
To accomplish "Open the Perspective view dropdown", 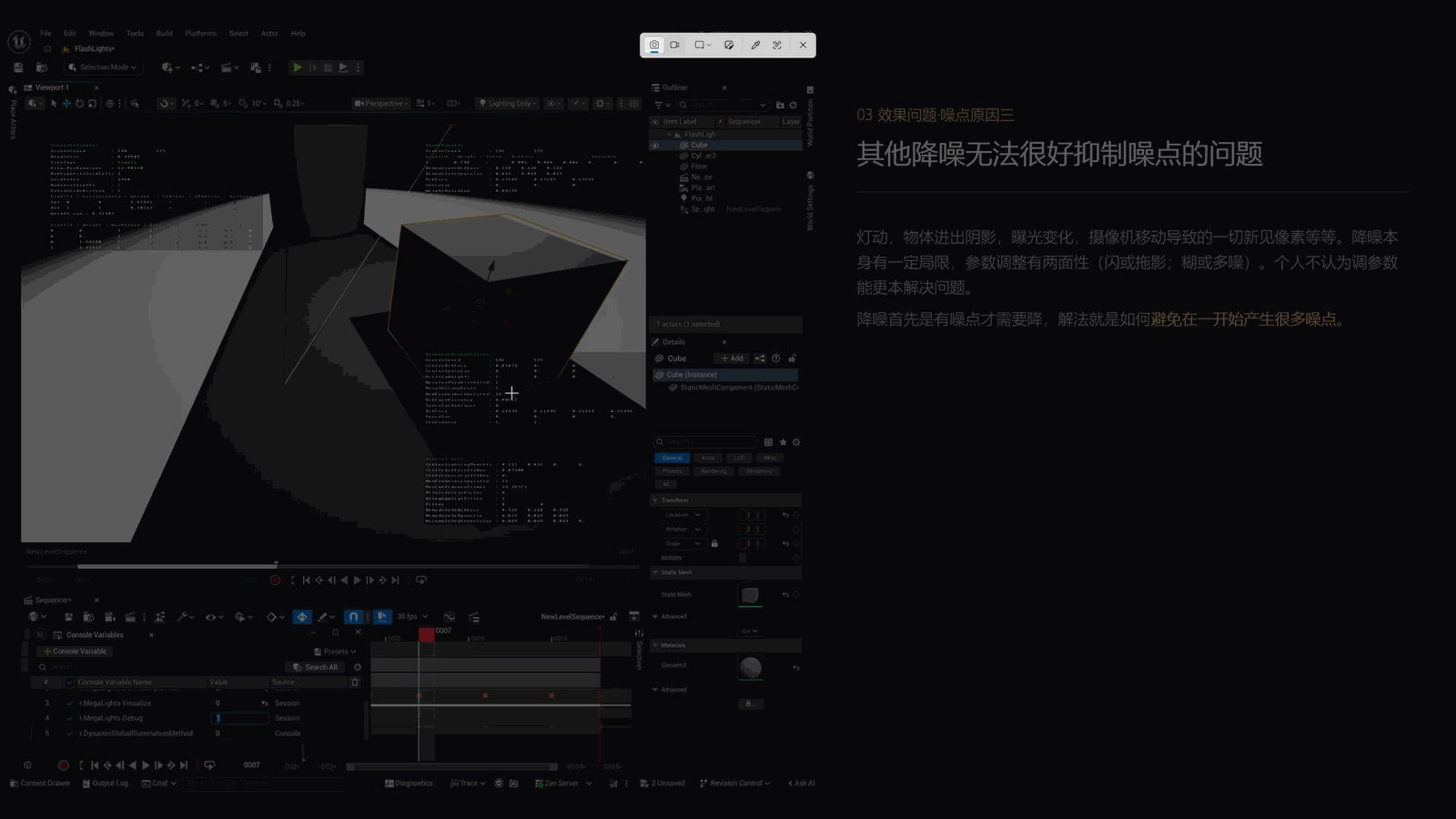I will (x=381, y=104).
